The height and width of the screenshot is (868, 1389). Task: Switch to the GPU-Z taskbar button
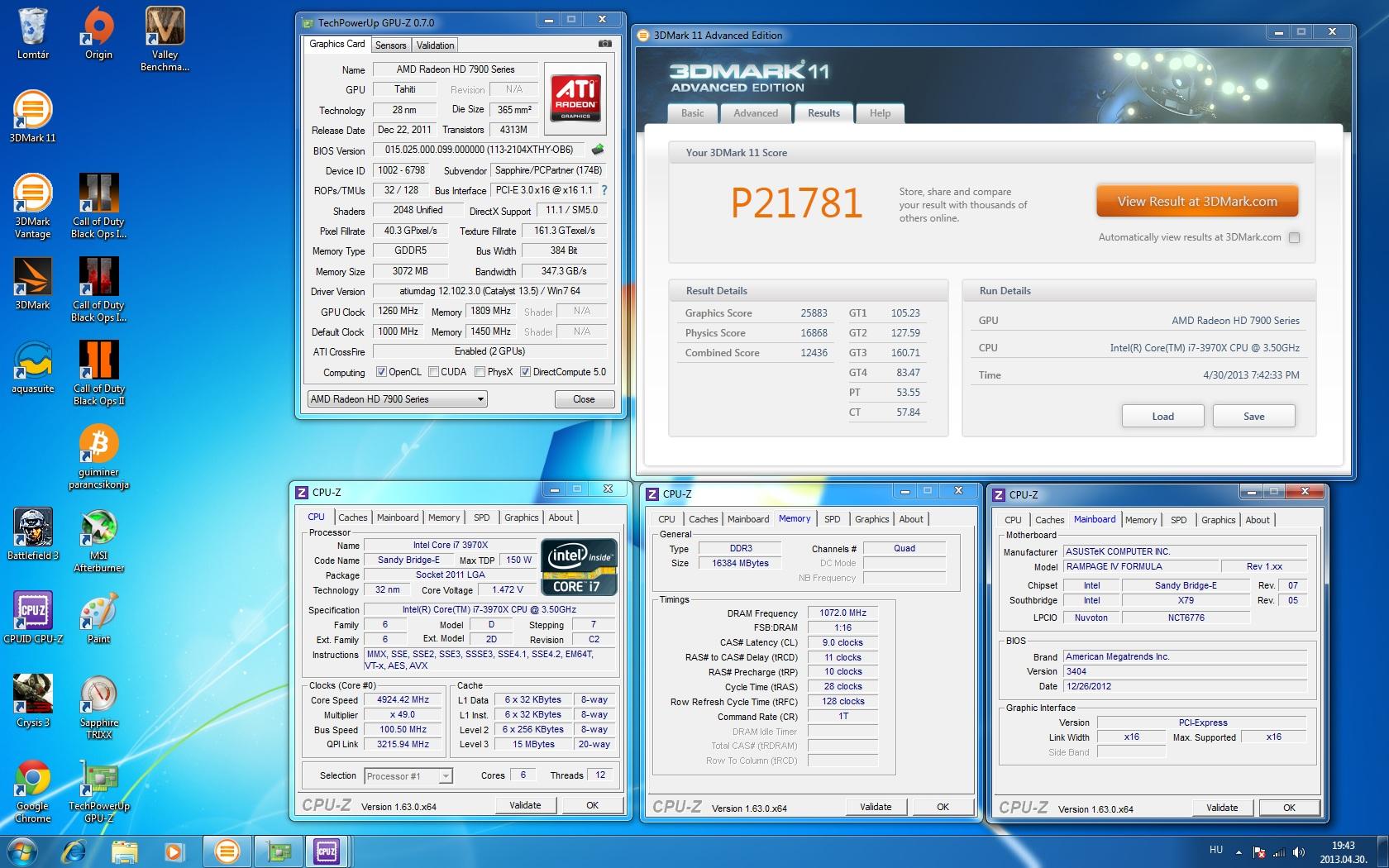tap(277, 851)
